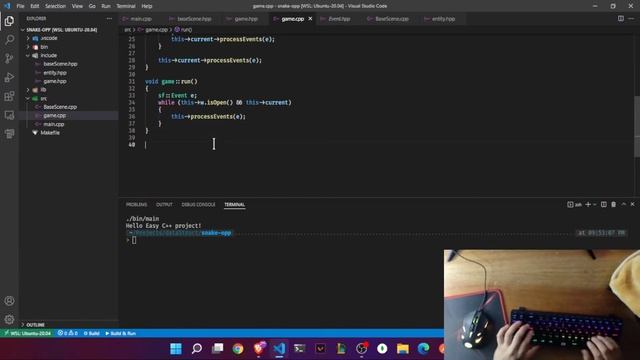Click the Build status bar button
This screenshot has width=640, height=360.
[x=91, y=333]
